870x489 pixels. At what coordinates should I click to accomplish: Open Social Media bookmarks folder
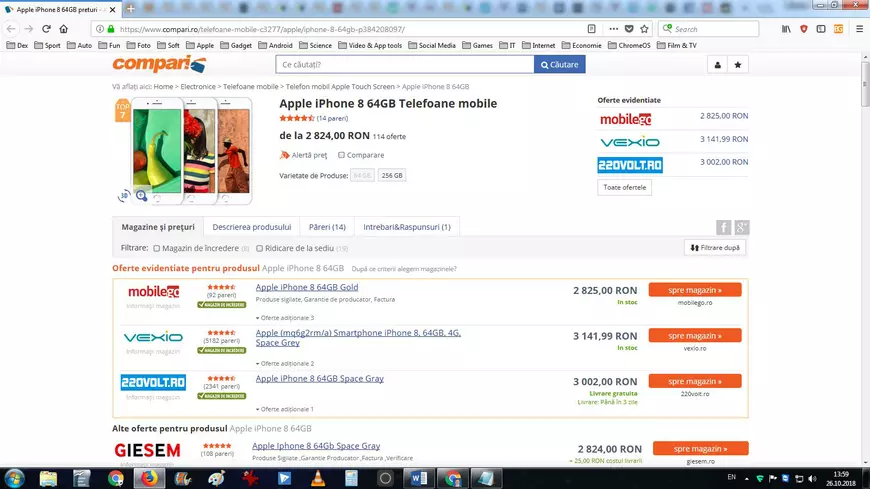pos(432,46)
